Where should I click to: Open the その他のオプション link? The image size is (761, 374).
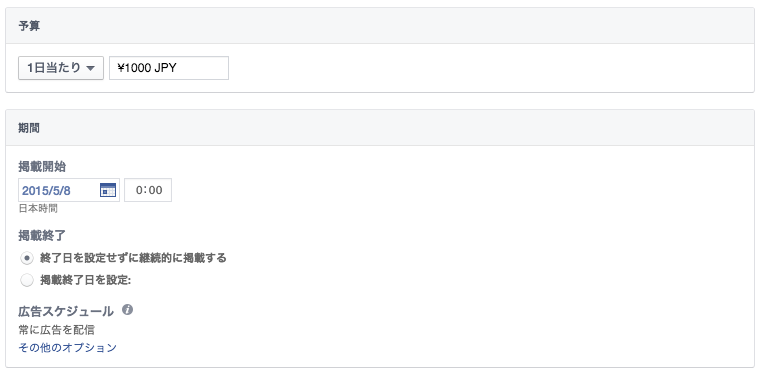click(67, 348)
